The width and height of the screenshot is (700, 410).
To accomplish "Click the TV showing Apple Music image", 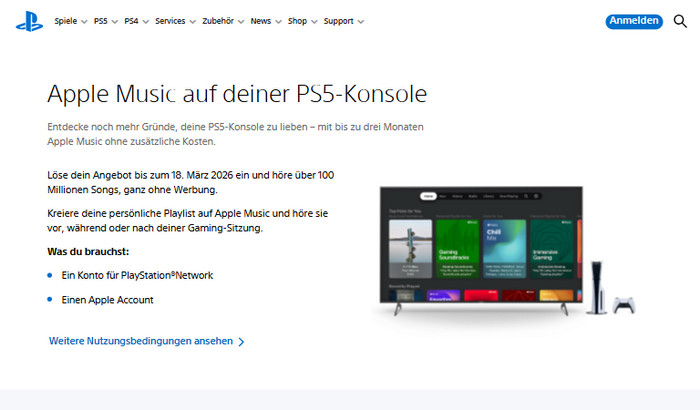I will [481, 250].
